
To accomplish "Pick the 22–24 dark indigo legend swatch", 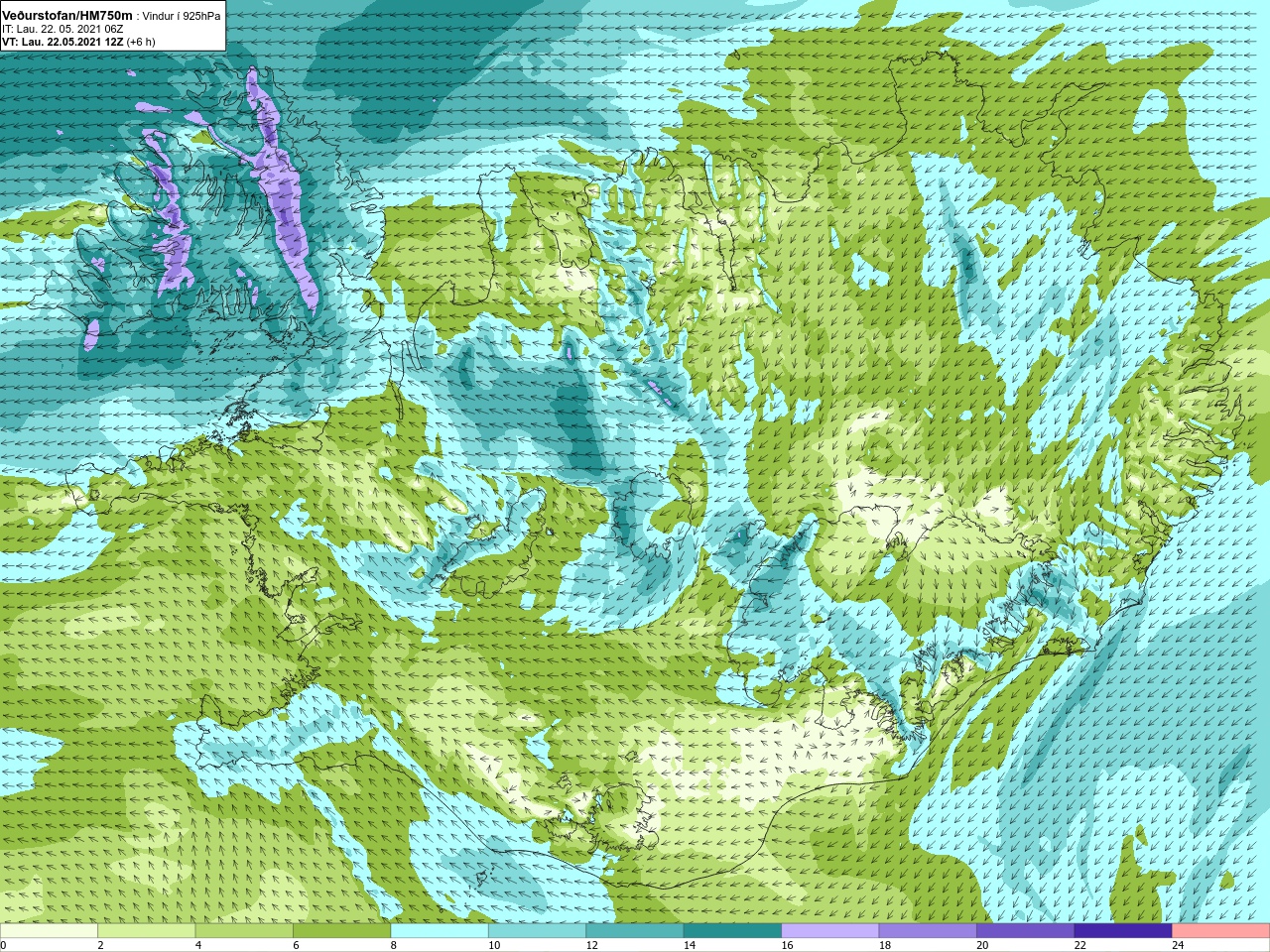I will coord(1123,931).
